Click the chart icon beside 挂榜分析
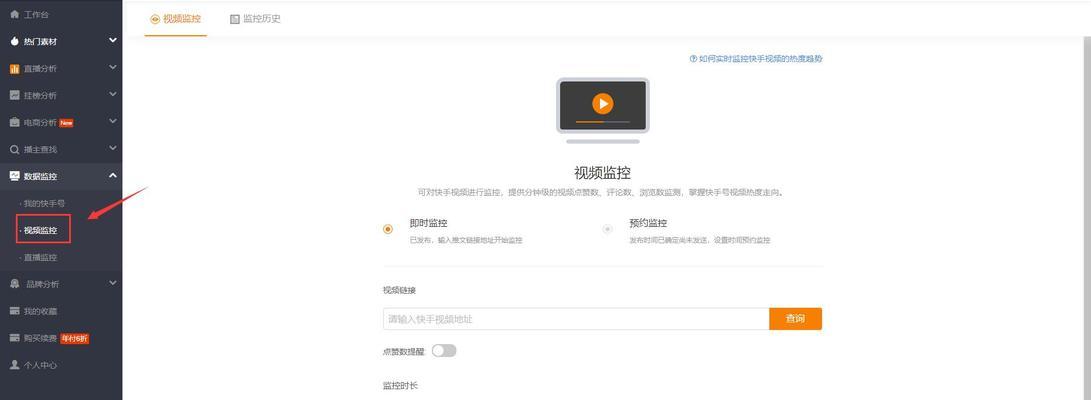Viewport: 1091px width, 400px height. click(15, 95)
